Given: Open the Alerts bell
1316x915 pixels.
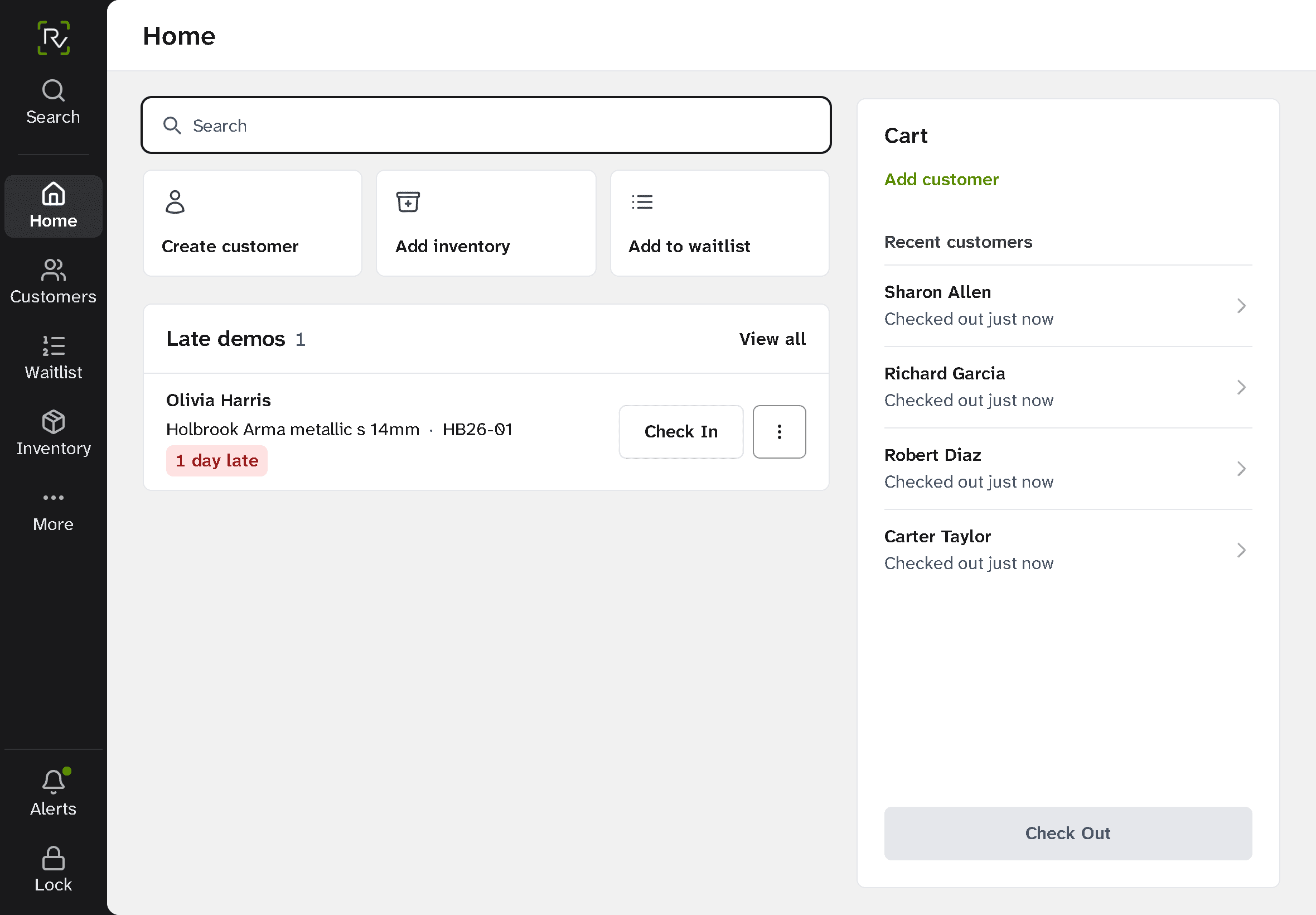Looking at the screenshot, I should click(54, 793).
